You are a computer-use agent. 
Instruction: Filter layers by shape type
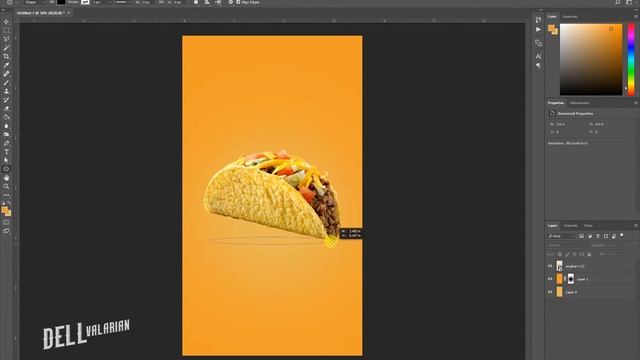click(606, 236)
